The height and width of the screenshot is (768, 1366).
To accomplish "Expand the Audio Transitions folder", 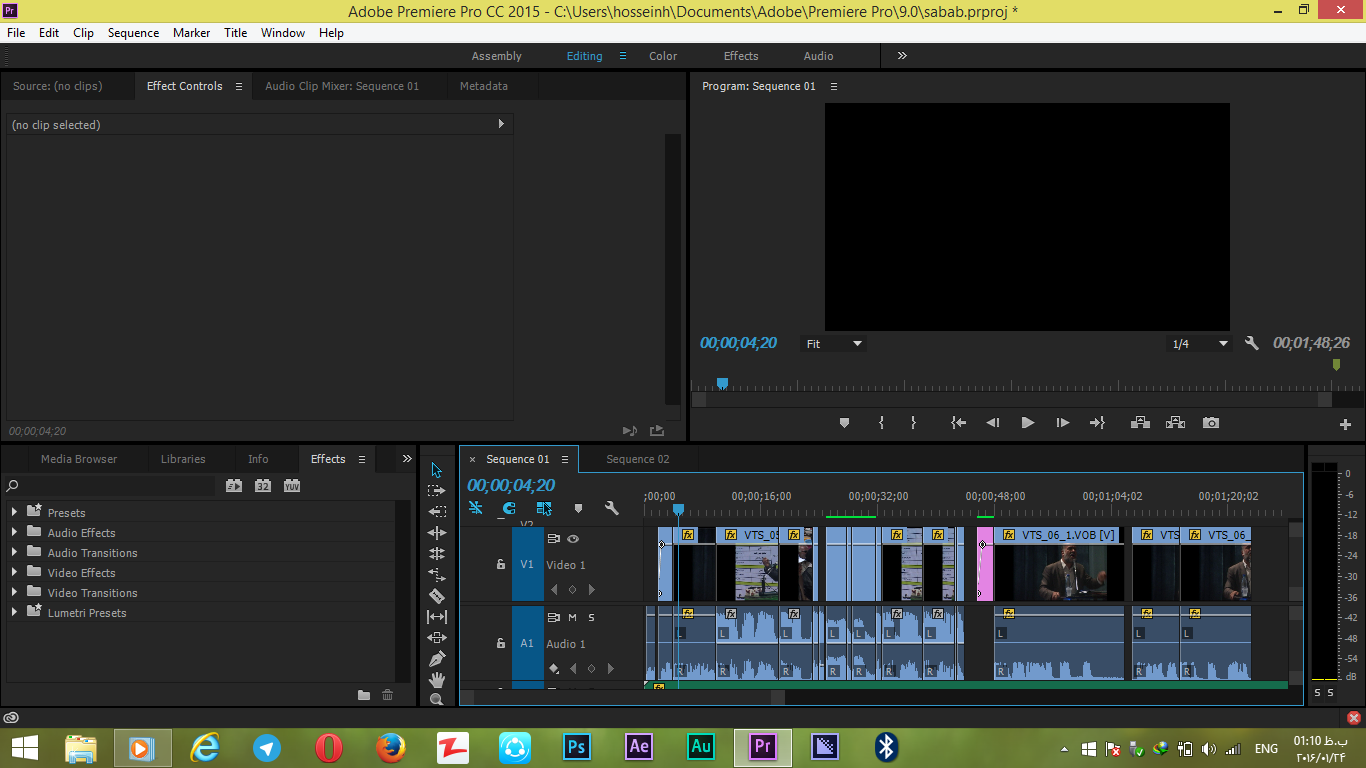I will (14, 552).
